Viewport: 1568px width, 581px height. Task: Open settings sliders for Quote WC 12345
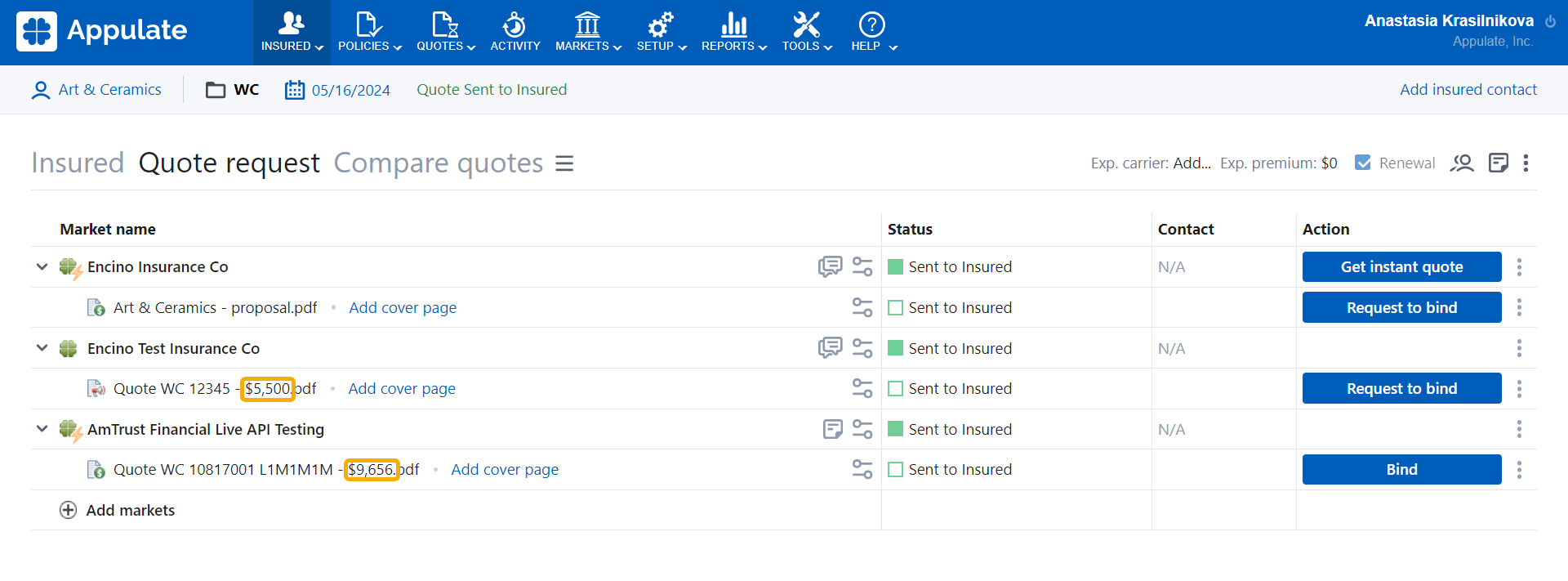point(862,388)
